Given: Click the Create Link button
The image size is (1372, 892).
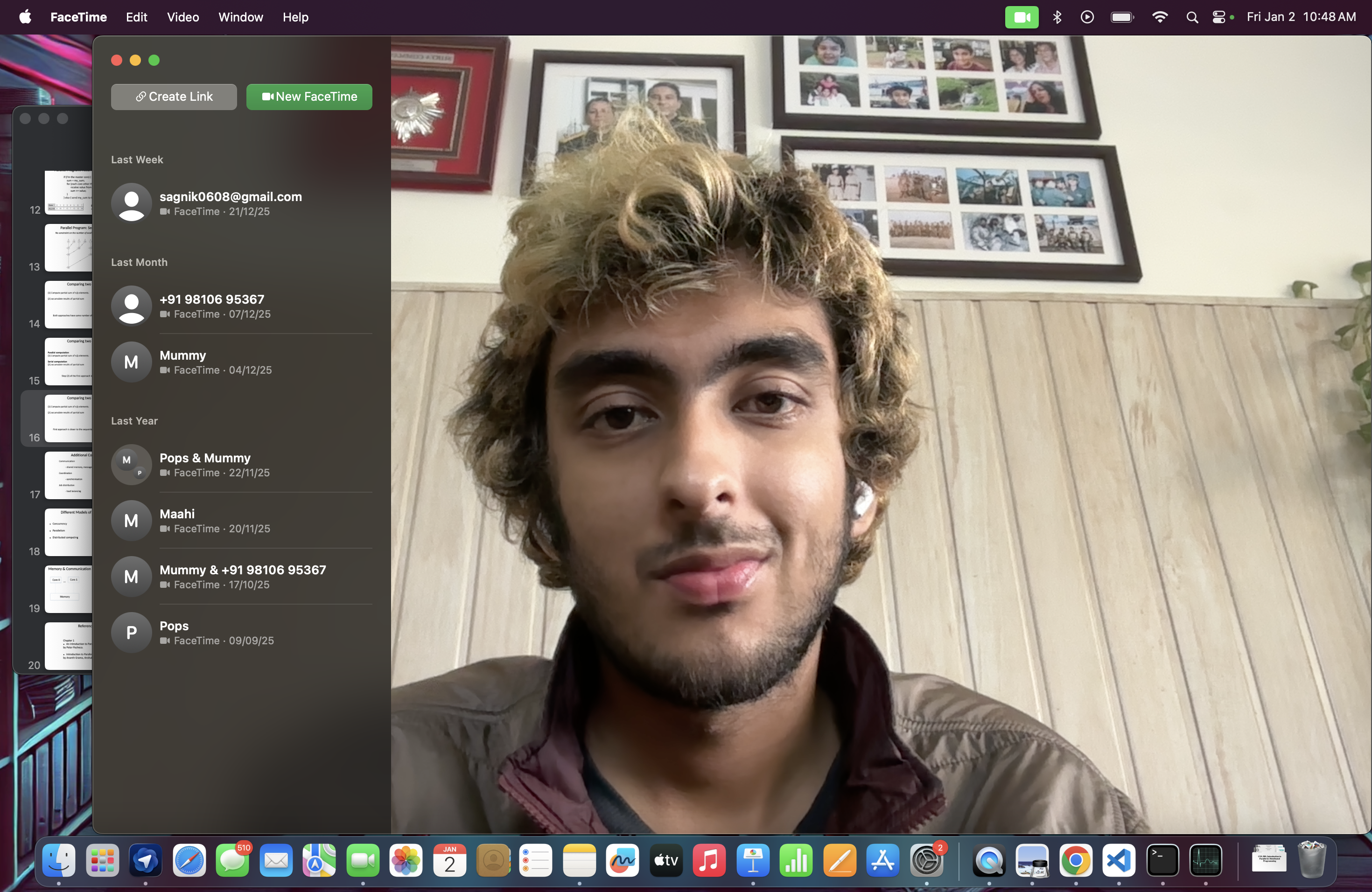Looking at the screenshot, I should 174,97.
